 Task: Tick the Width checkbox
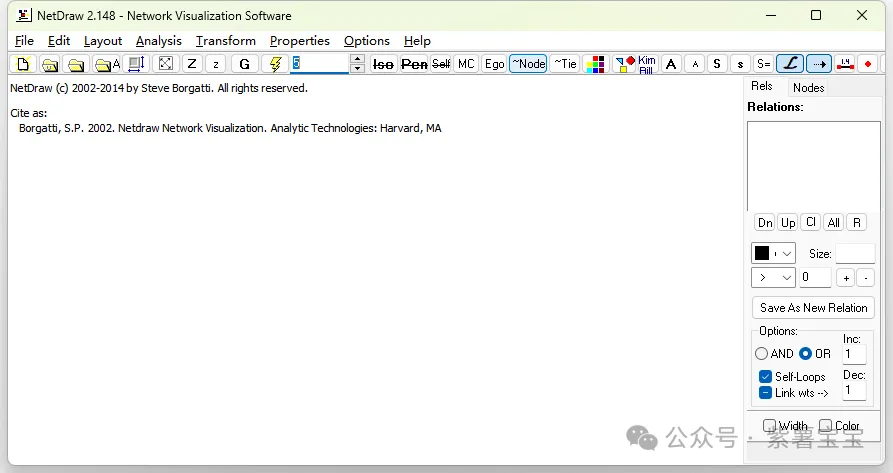click(x=770, y=426)
